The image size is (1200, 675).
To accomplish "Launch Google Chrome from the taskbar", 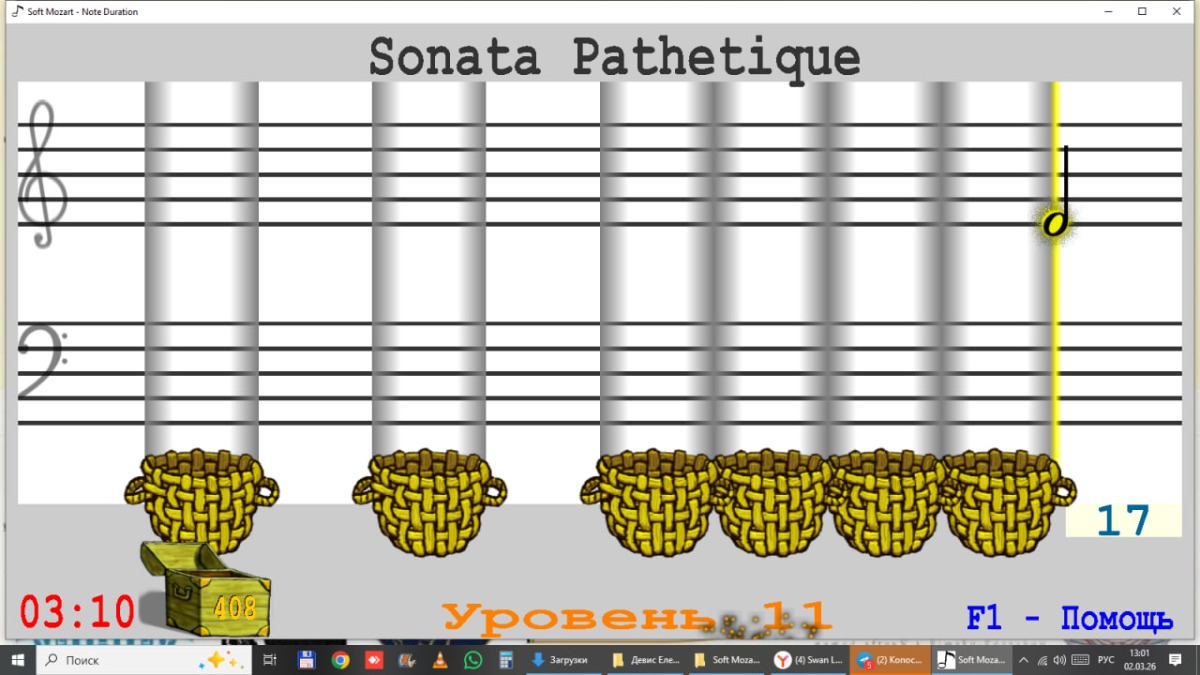I will (340, 660).
